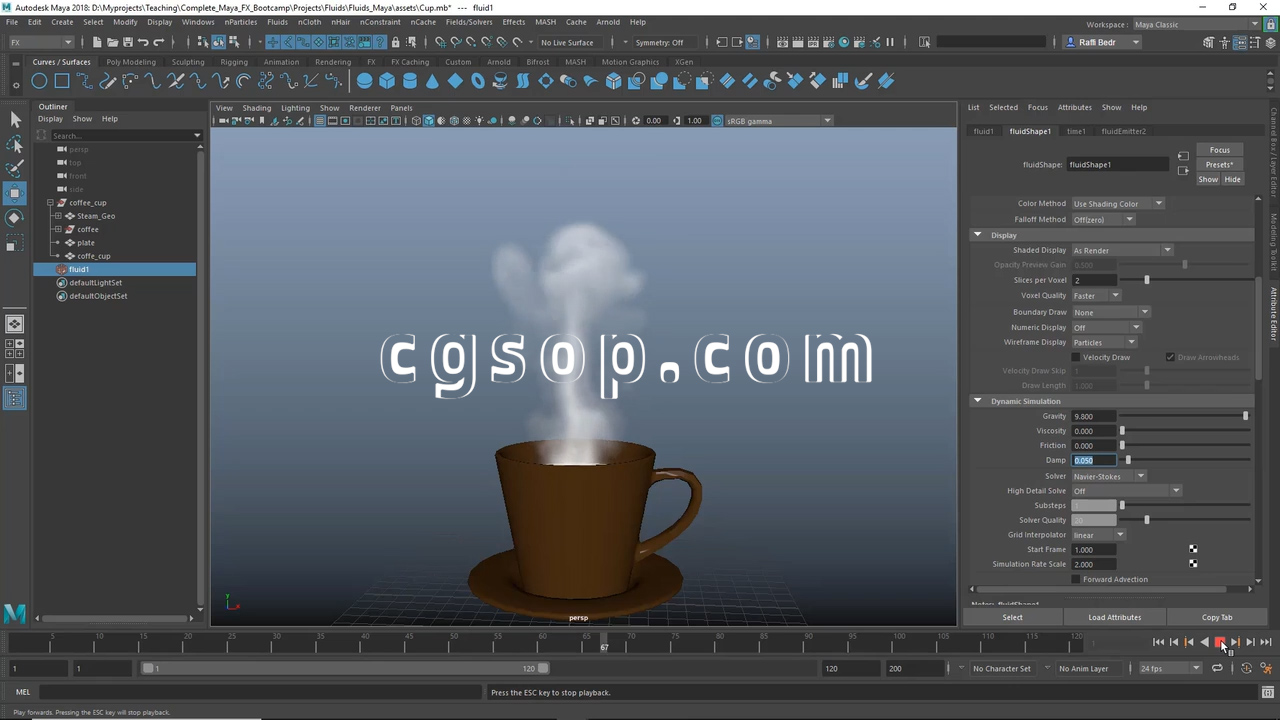Click the undo arrow in the toolbar
Viewport: 1280px width, 720px height.
pos(143,42)
